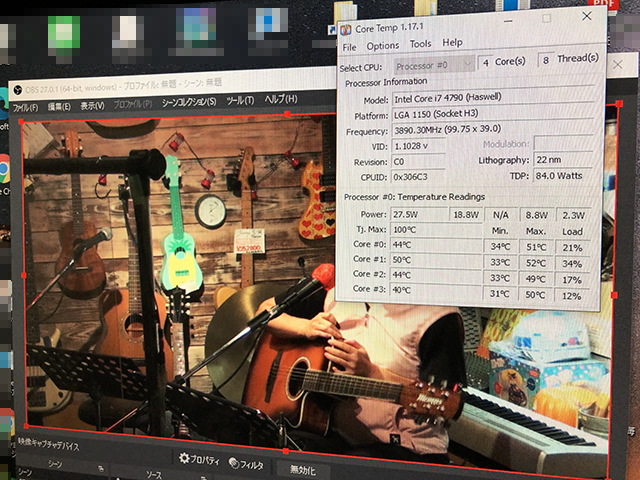Click the Core #1 temperature 50°C
640x480 pixels.
pos(436,260)
